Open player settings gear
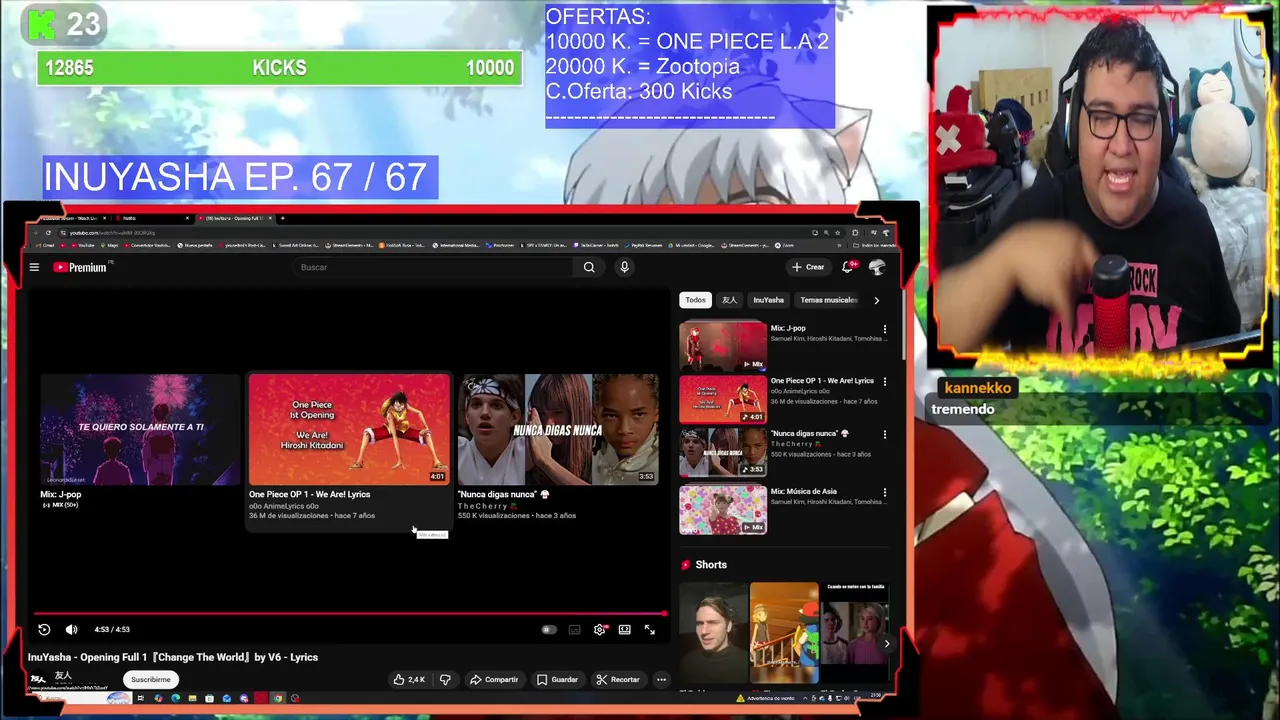 pyautogui.click(x=599, y=629)
